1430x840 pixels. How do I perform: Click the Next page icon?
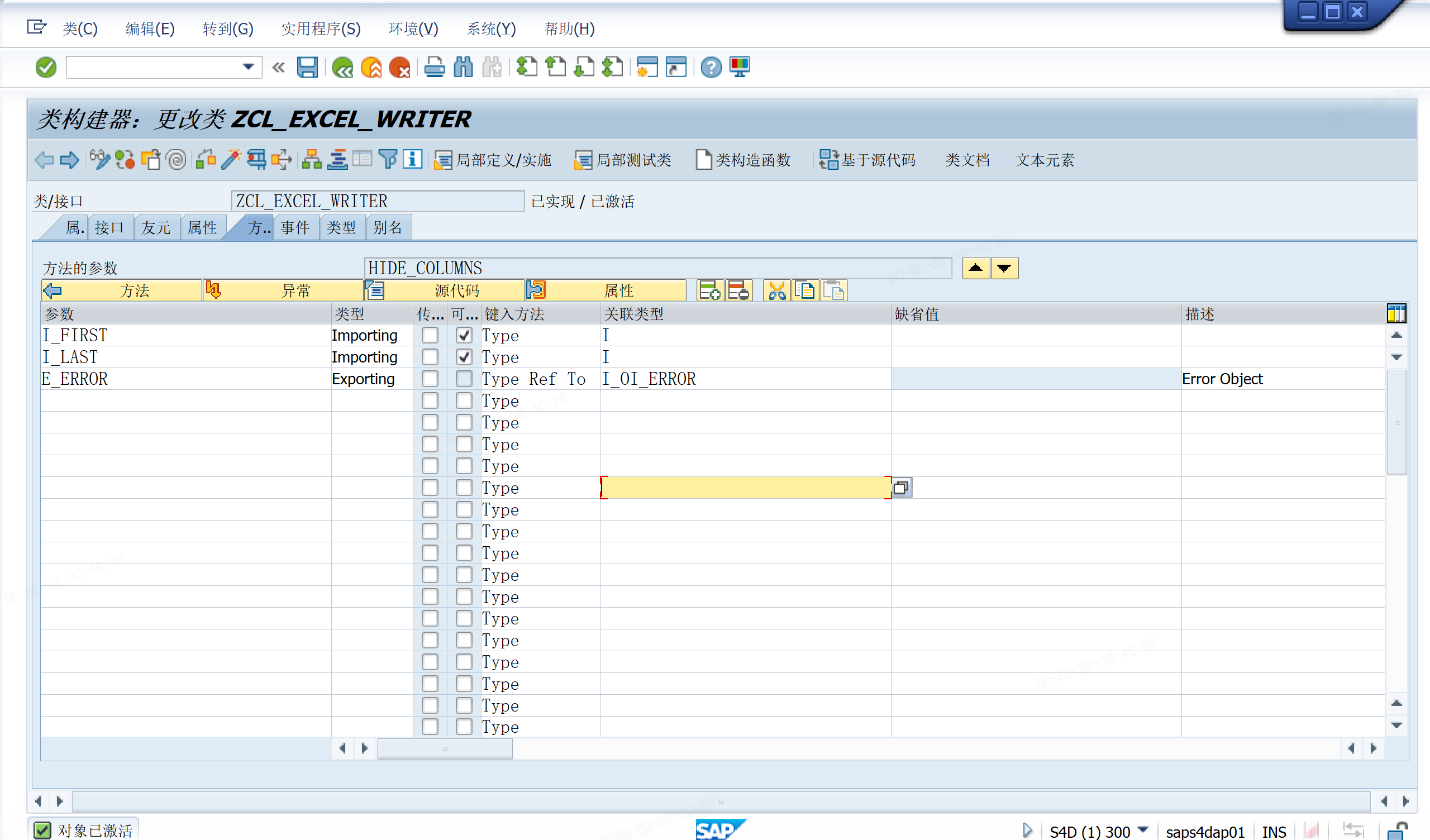[x=584, y=68]
